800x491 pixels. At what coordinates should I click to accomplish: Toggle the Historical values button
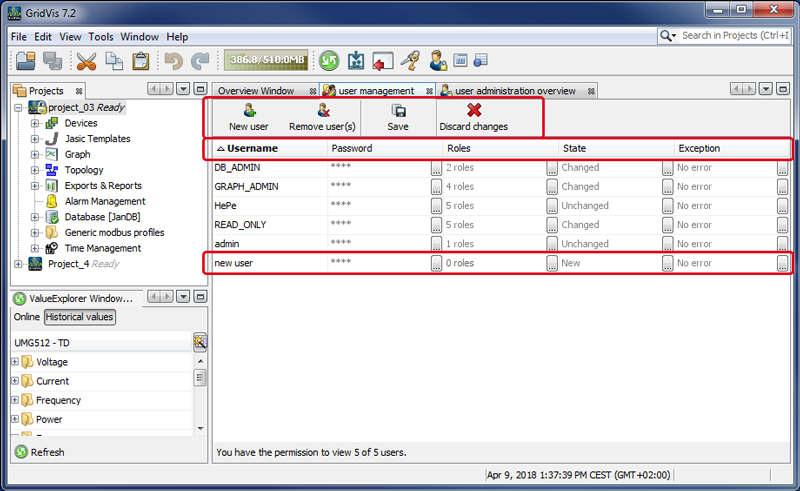click(79, 317)
